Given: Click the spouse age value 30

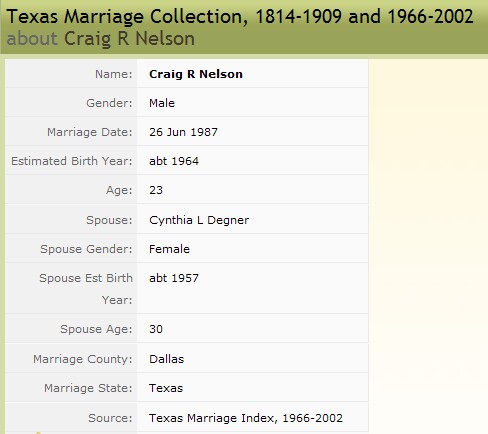Looking at the screenshot, I should [156, 329].
